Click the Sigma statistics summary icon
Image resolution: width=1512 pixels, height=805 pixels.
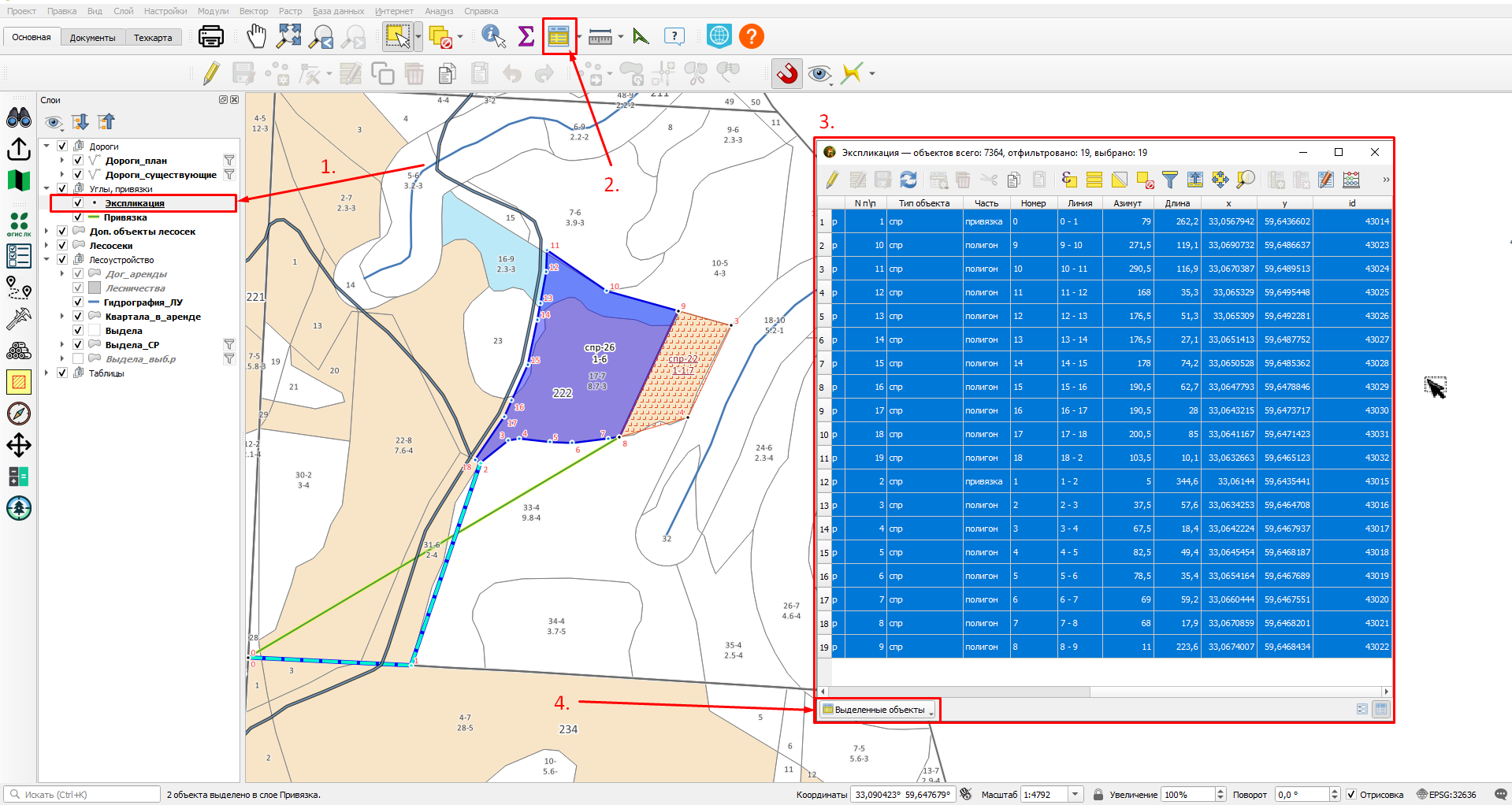click(526, 36)
